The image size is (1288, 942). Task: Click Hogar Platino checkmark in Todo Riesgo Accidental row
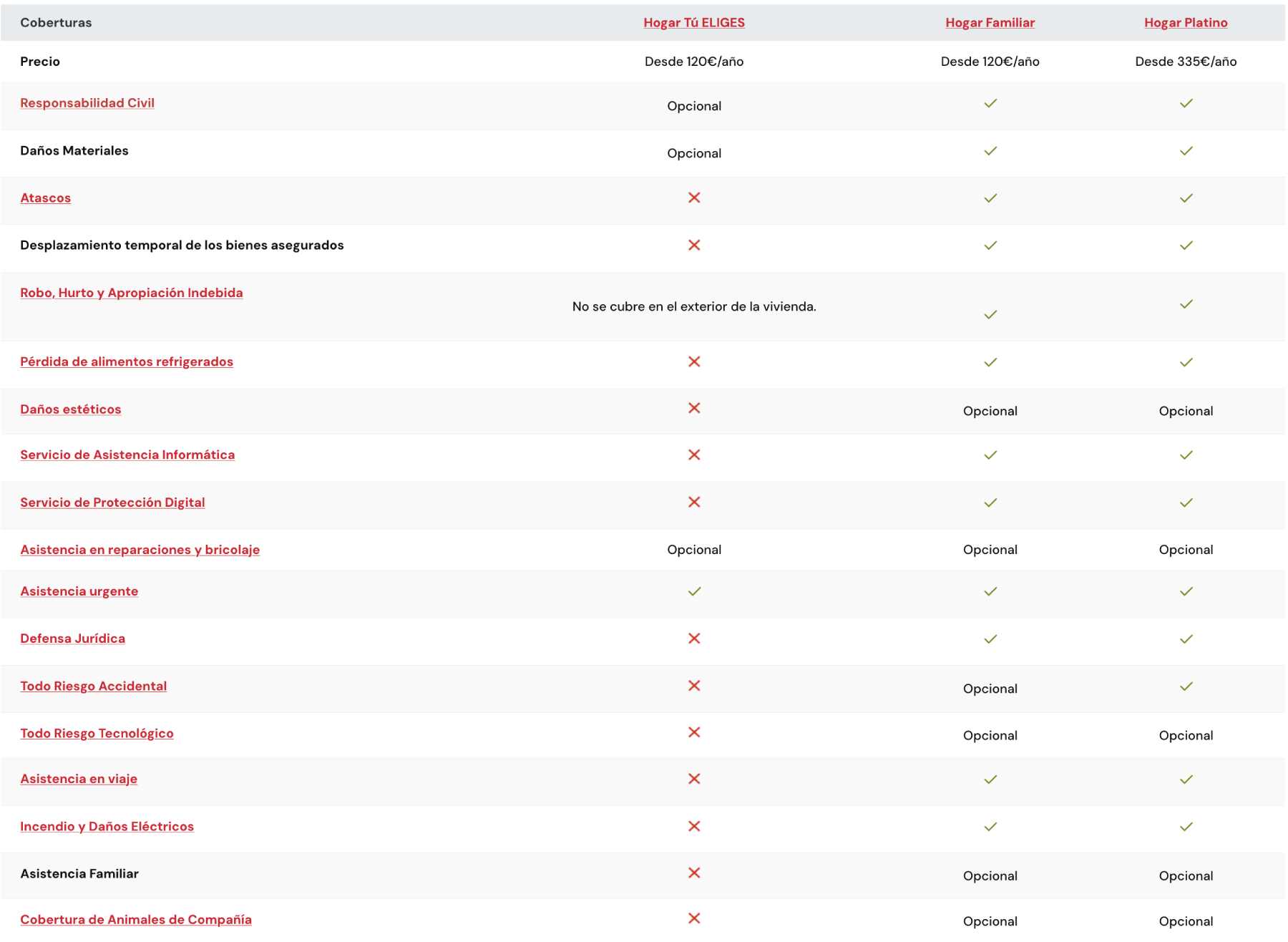[1186, 686]
